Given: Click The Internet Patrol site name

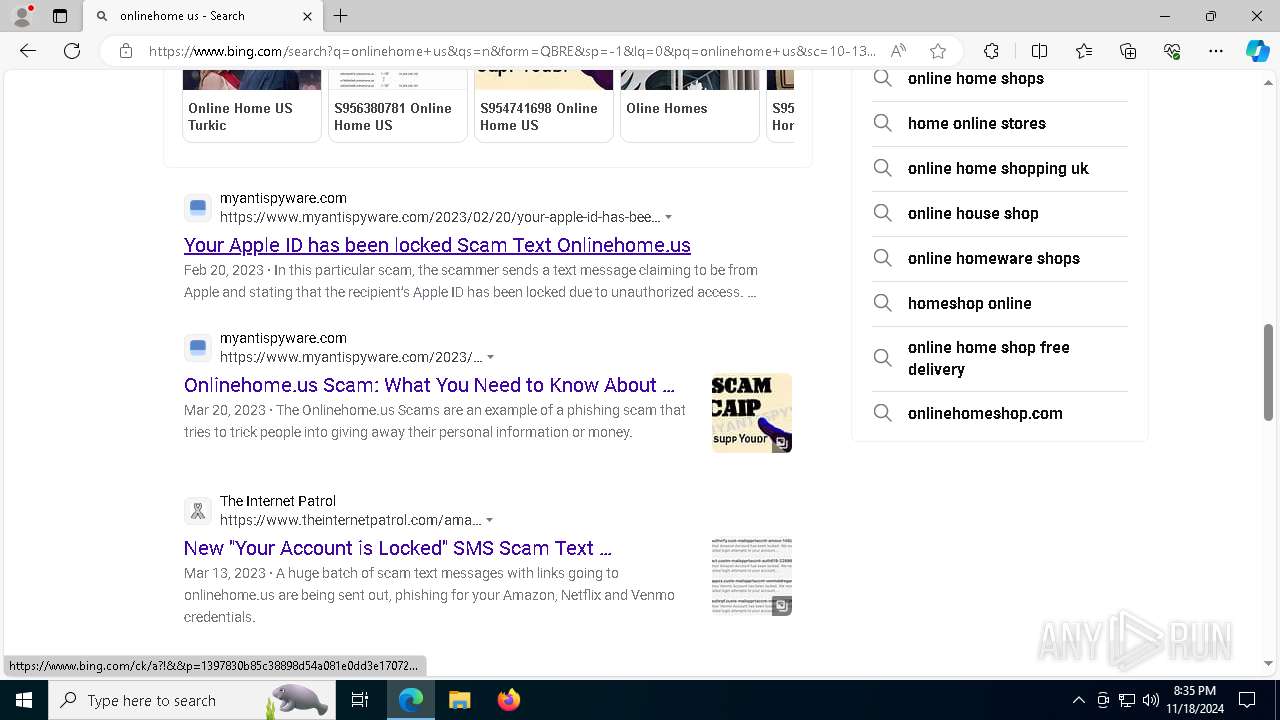Looking at the screenshot, I should 278,501.
